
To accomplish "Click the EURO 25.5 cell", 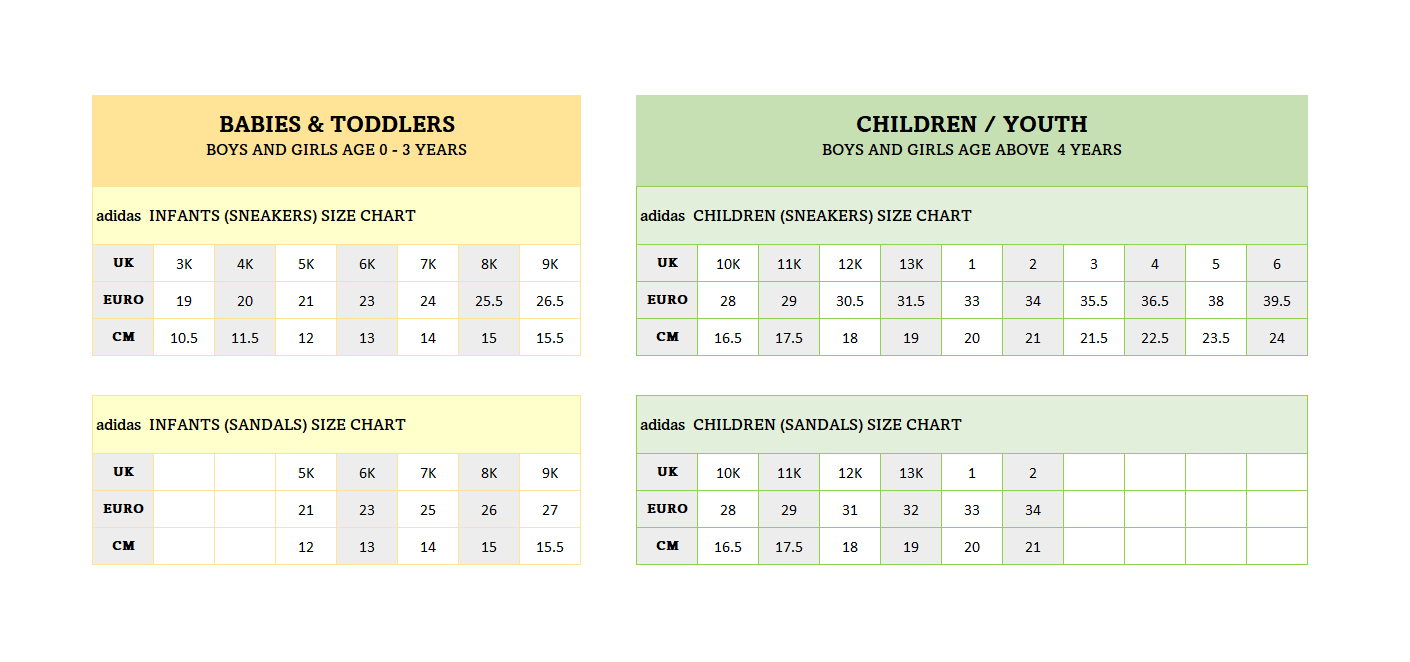I will click(489, 301).
